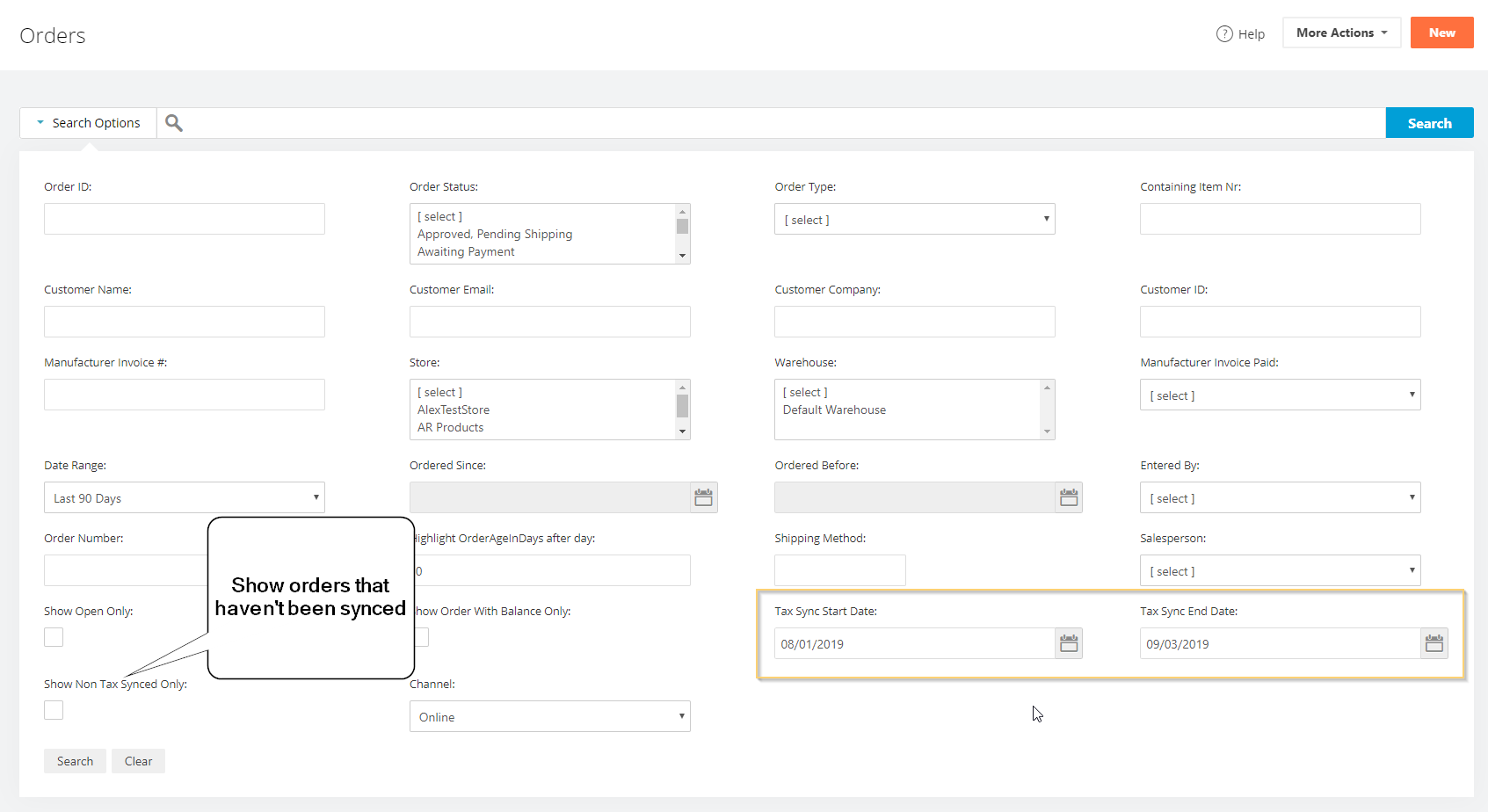Click the Customer Email input field
1488x812 pixels.
pos(550,322)
